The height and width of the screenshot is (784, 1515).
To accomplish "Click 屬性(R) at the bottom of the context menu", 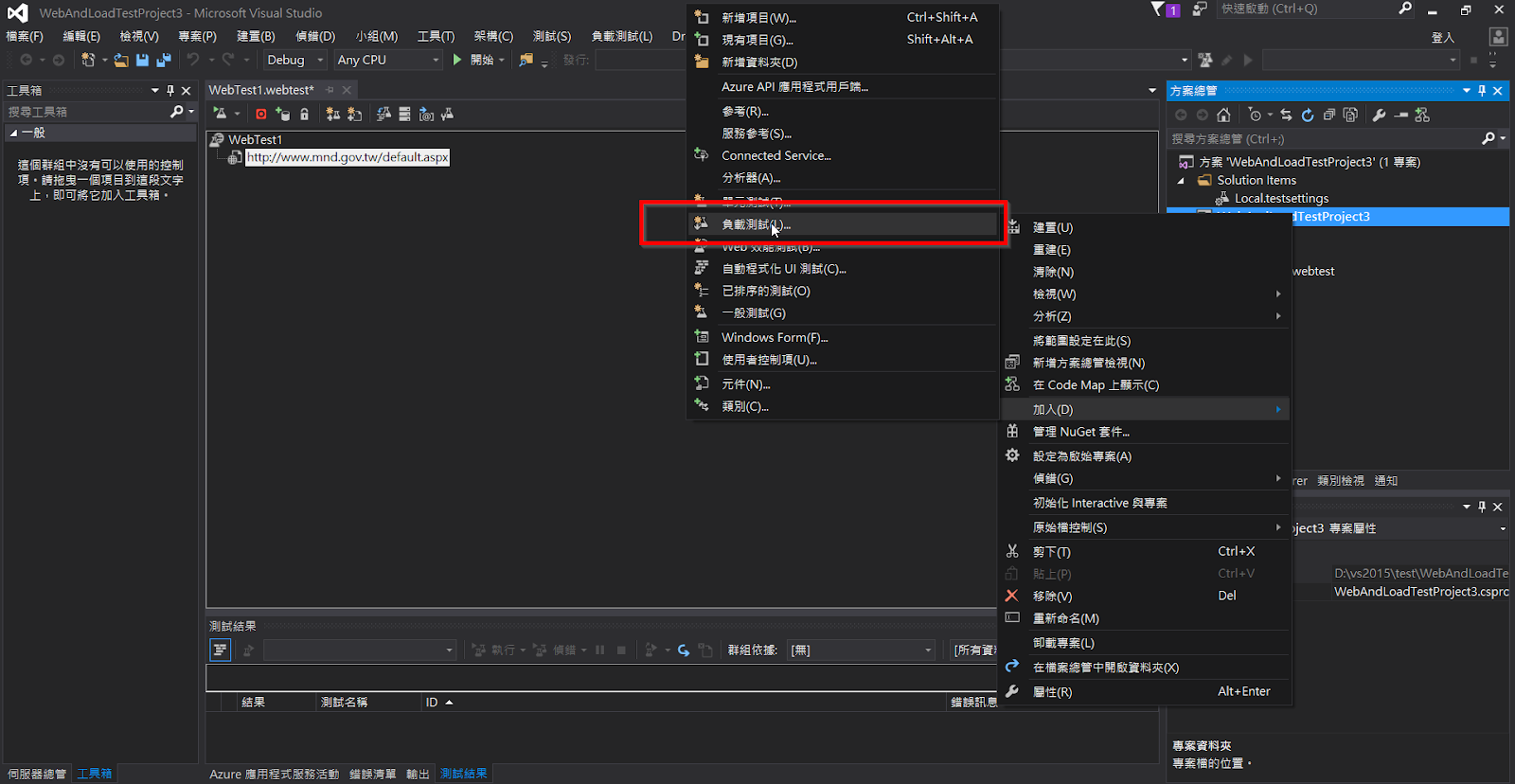I will tap(1146, 692).
